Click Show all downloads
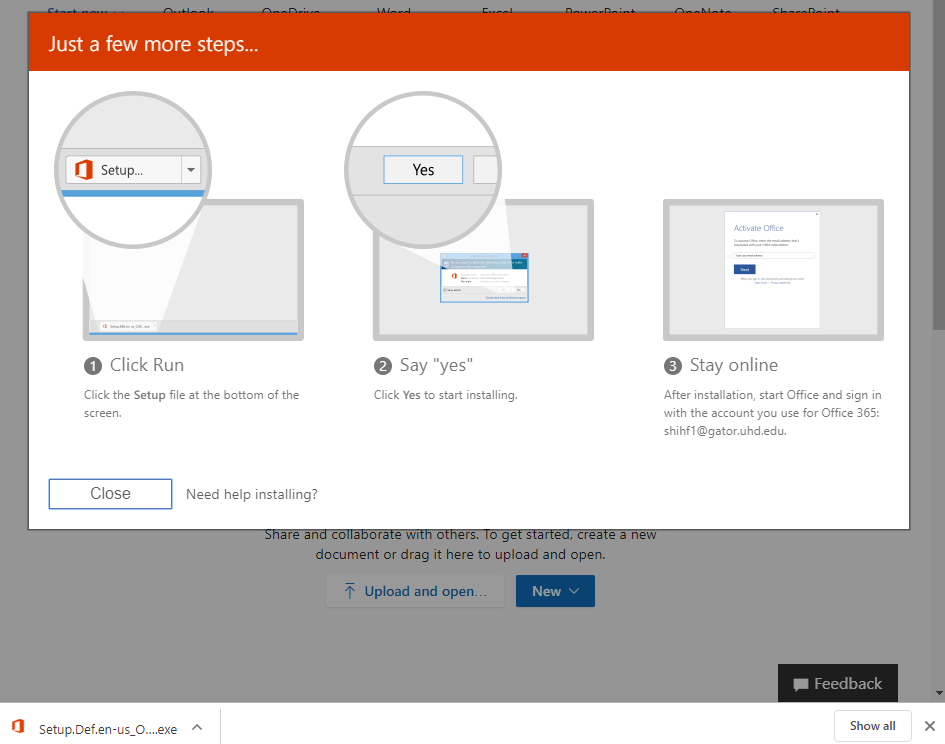Viewport: 945px width, 744px height. tap(873, 726)
